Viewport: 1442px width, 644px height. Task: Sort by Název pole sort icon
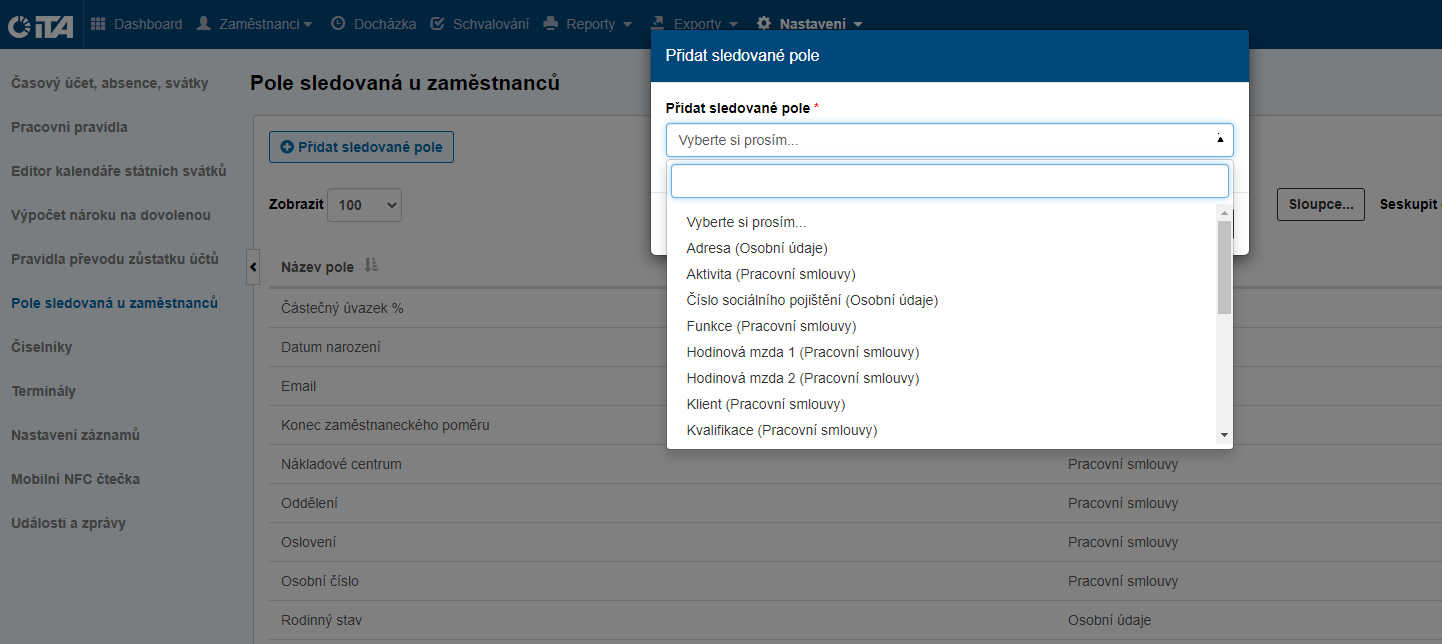click(371, 266)
